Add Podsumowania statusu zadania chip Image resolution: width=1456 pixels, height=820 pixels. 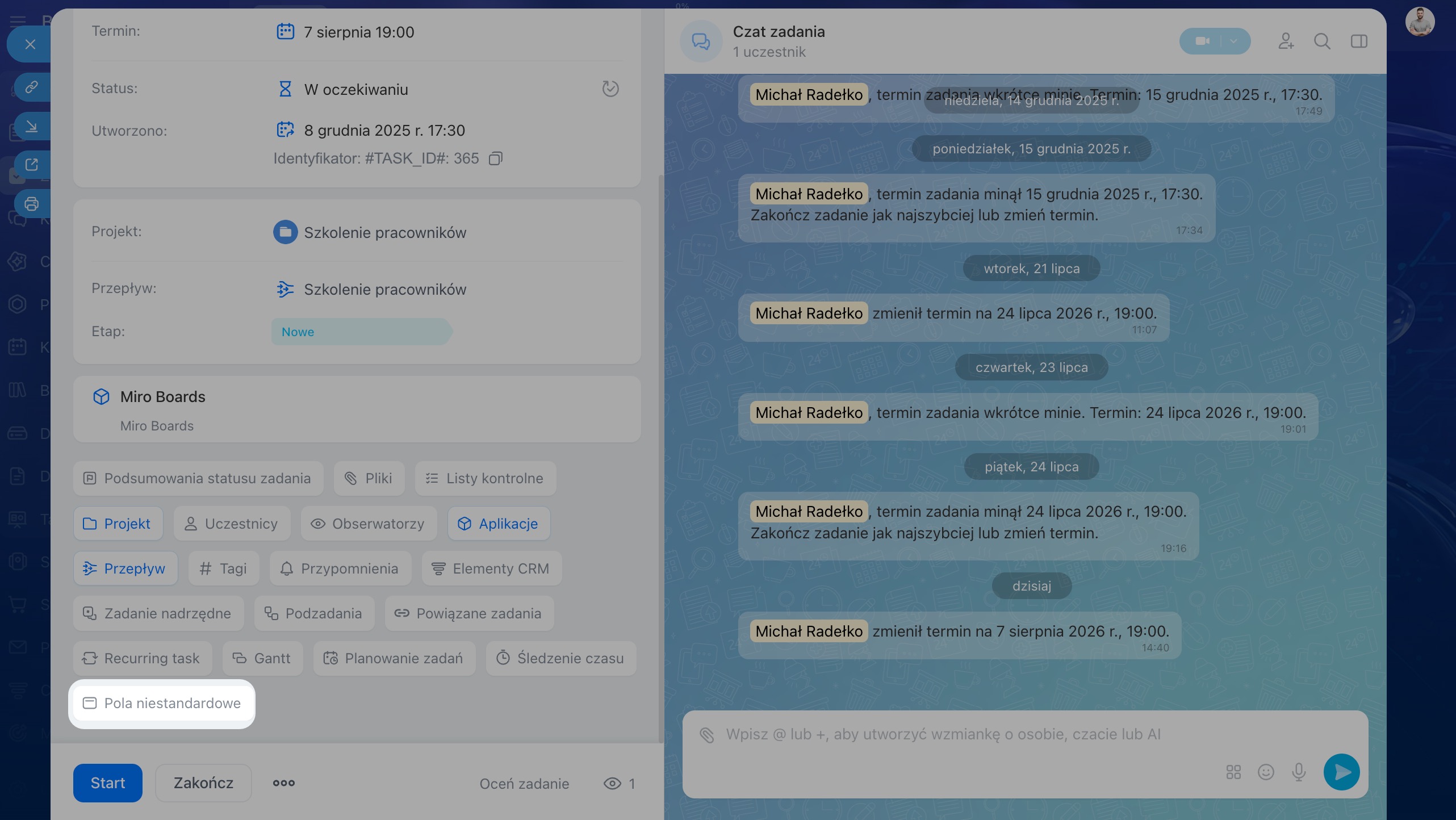click(x=198, y=478)
